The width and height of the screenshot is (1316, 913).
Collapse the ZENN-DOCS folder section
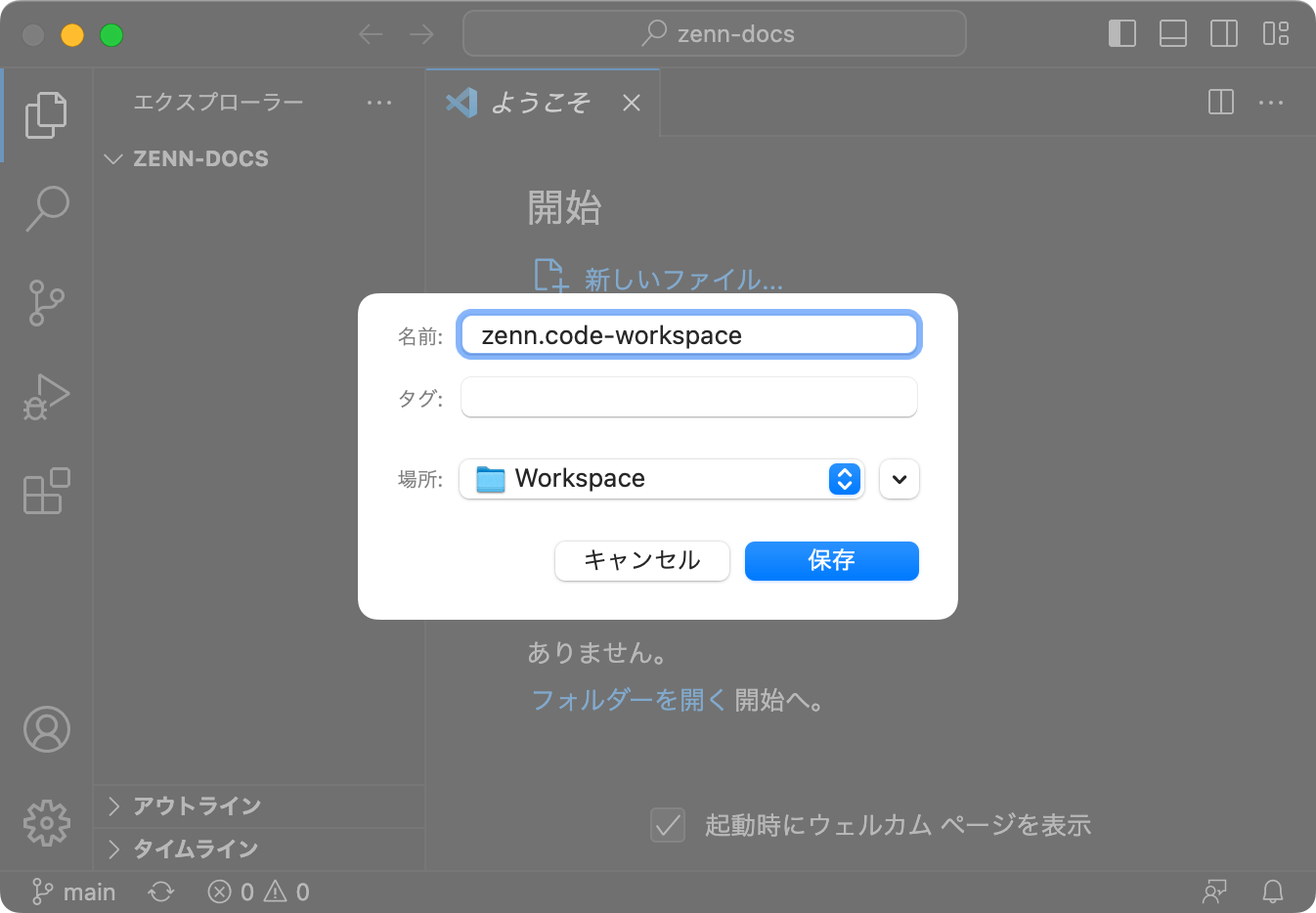click(259, 158)
